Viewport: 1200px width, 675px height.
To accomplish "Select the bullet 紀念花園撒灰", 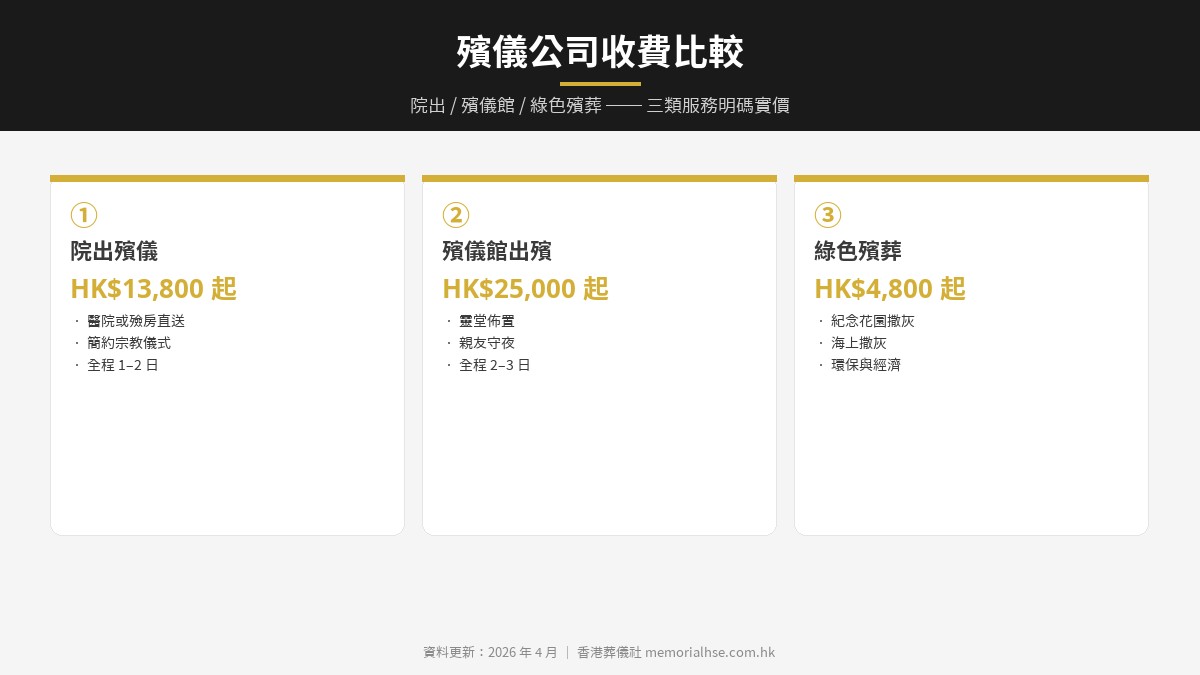I will [873, 321].
